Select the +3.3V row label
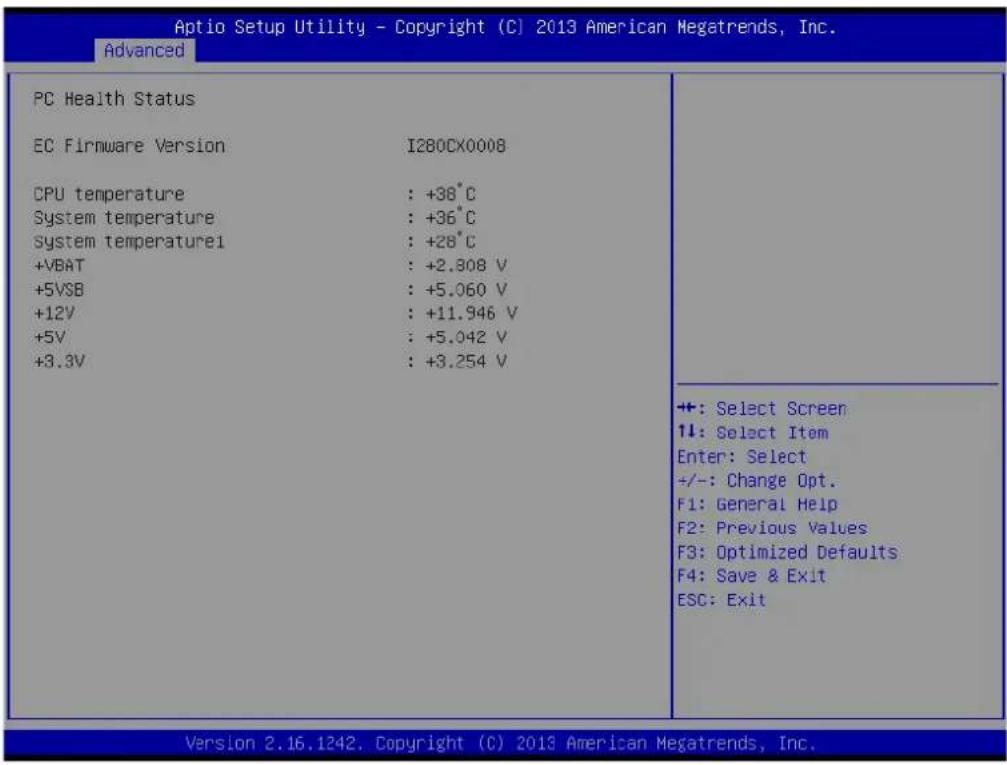The width and height of the screenshot is (1007, 765). point(59,362)
